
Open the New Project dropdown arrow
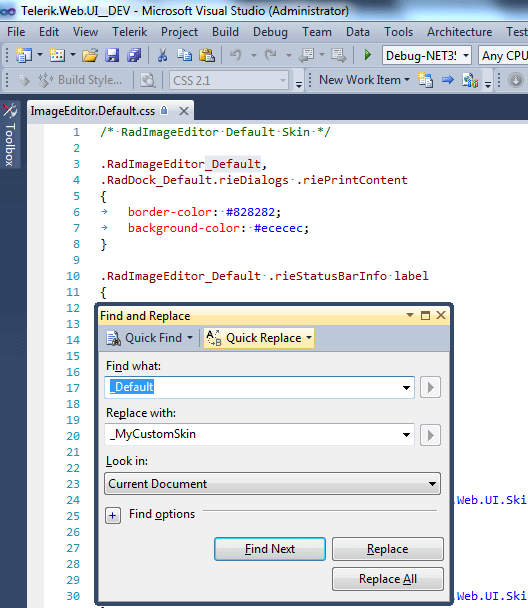(40, 55)
